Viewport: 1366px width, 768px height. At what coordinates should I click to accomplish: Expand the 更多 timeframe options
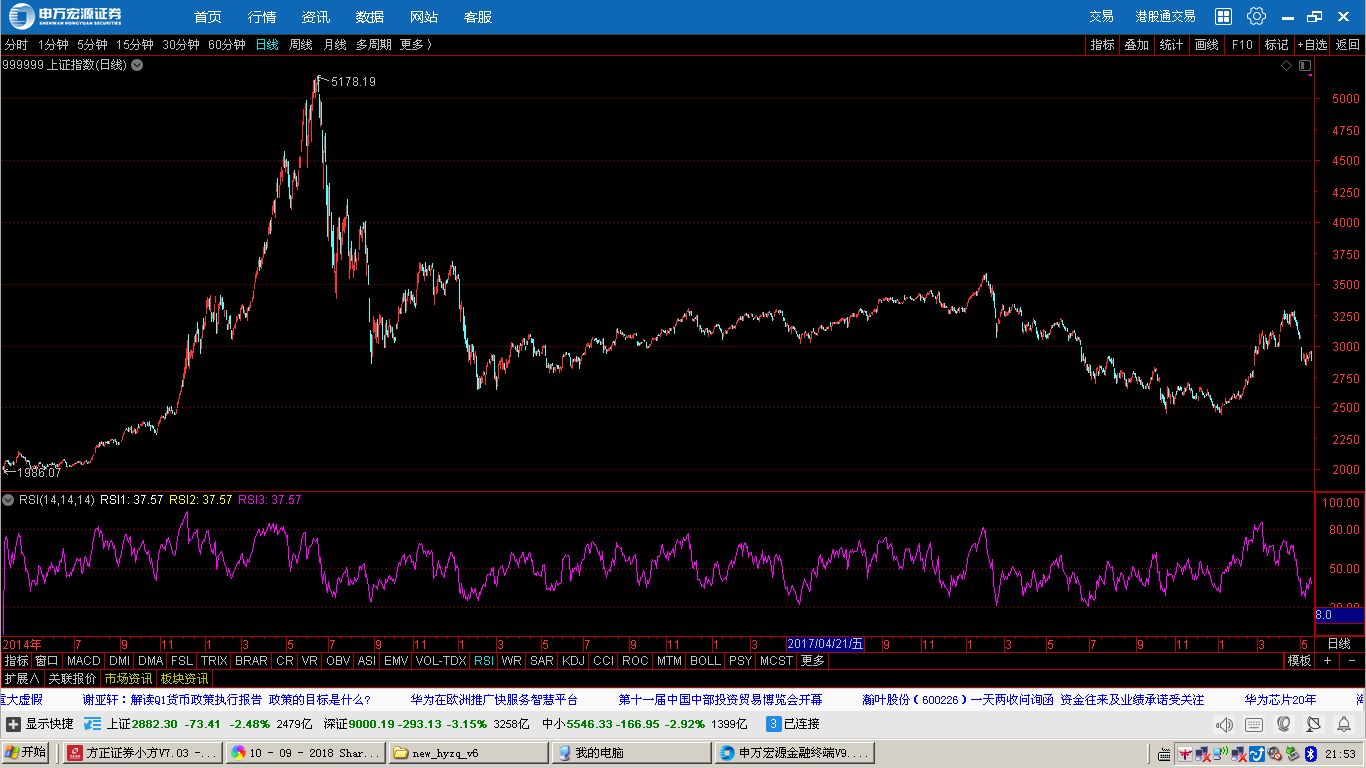pyautogui.click(x=416, y=45)
